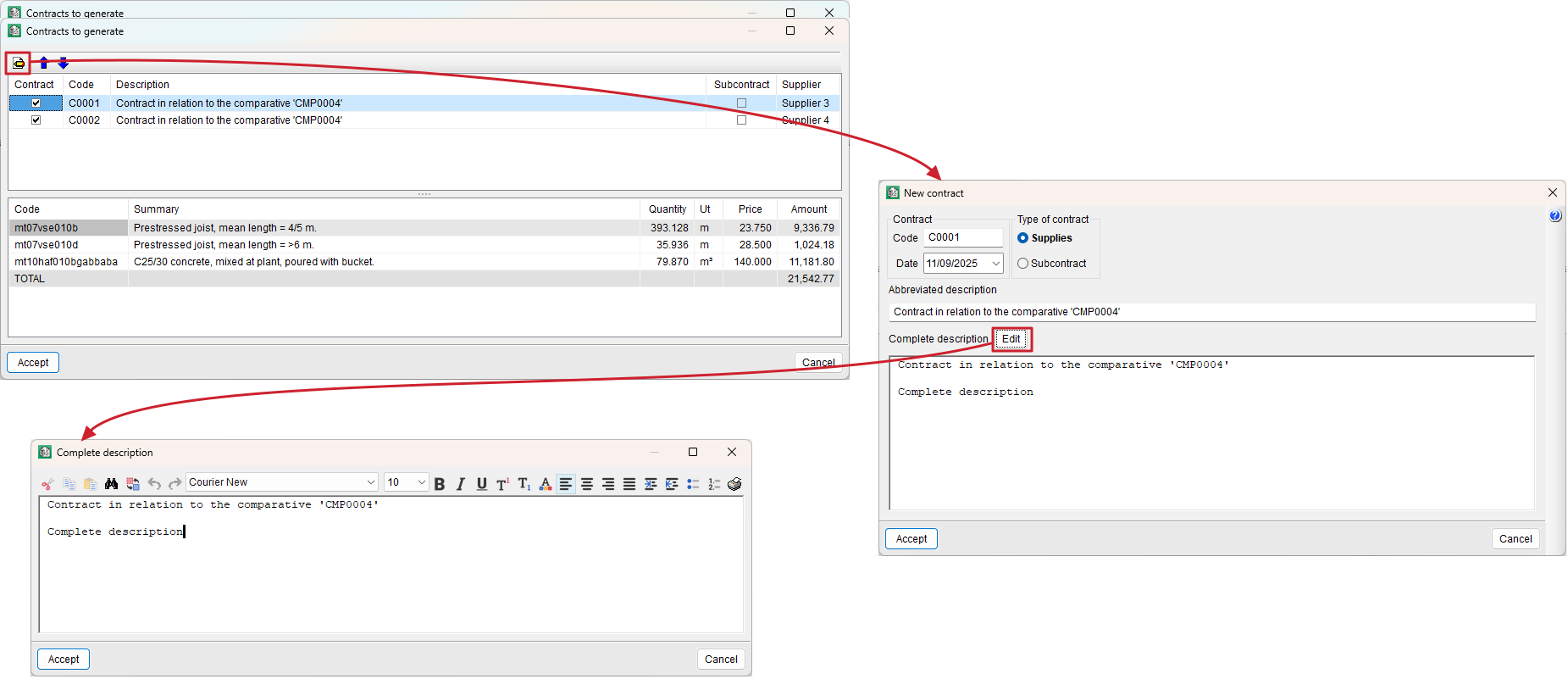This screenshot has width=1568, height=679.
Task: Align text left
Action: click(566, 483)
